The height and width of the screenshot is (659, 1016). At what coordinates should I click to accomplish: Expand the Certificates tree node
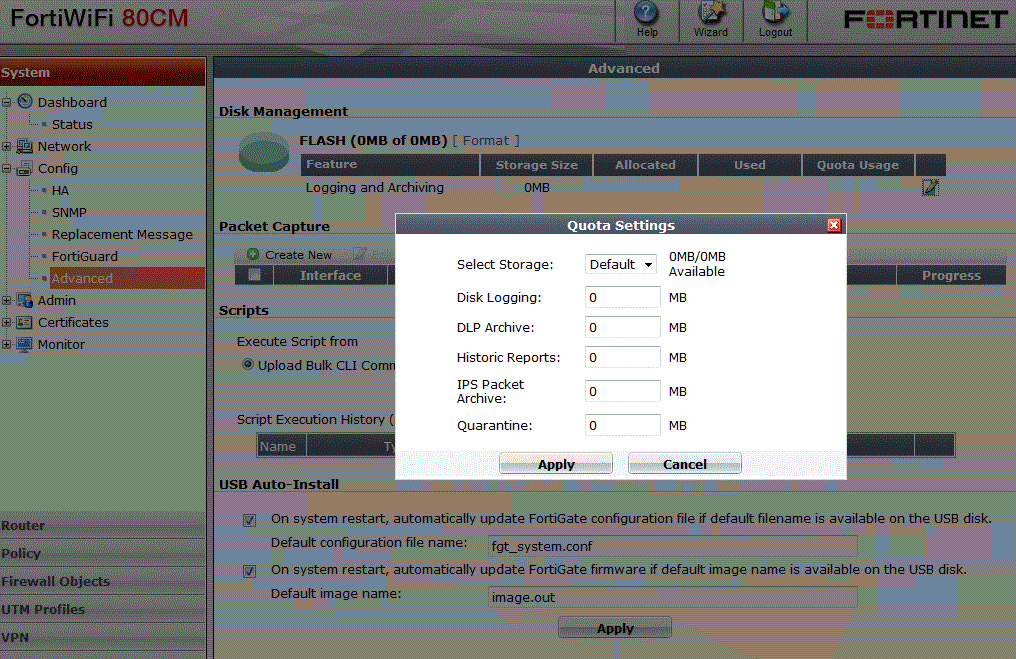(x=6, y=323)
